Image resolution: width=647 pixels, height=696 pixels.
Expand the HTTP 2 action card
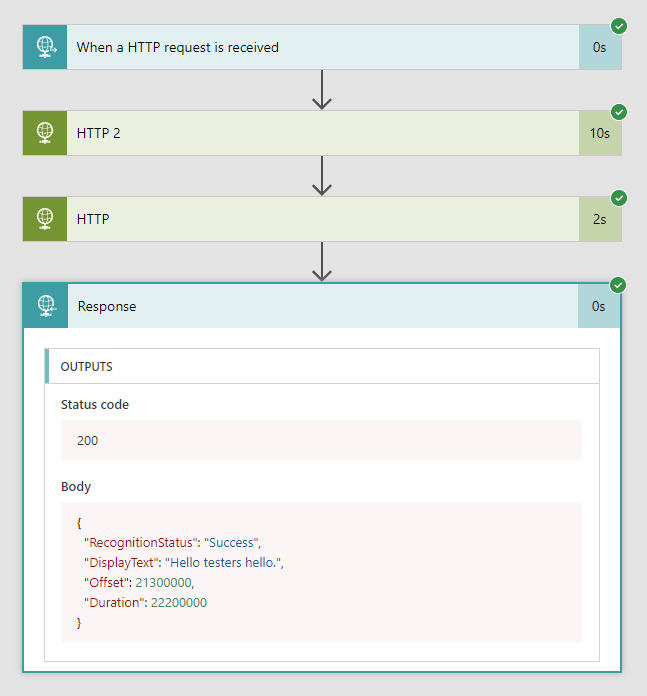[320, 133]
